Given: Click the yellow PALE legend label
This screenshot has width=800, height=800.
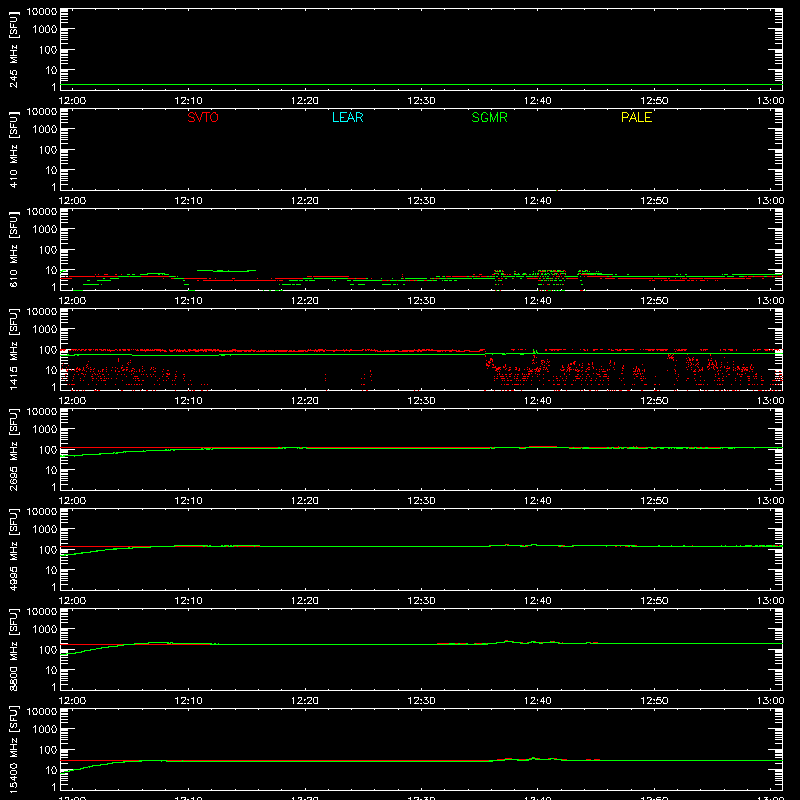Looking at the screenshot, I should click(636, 117).
